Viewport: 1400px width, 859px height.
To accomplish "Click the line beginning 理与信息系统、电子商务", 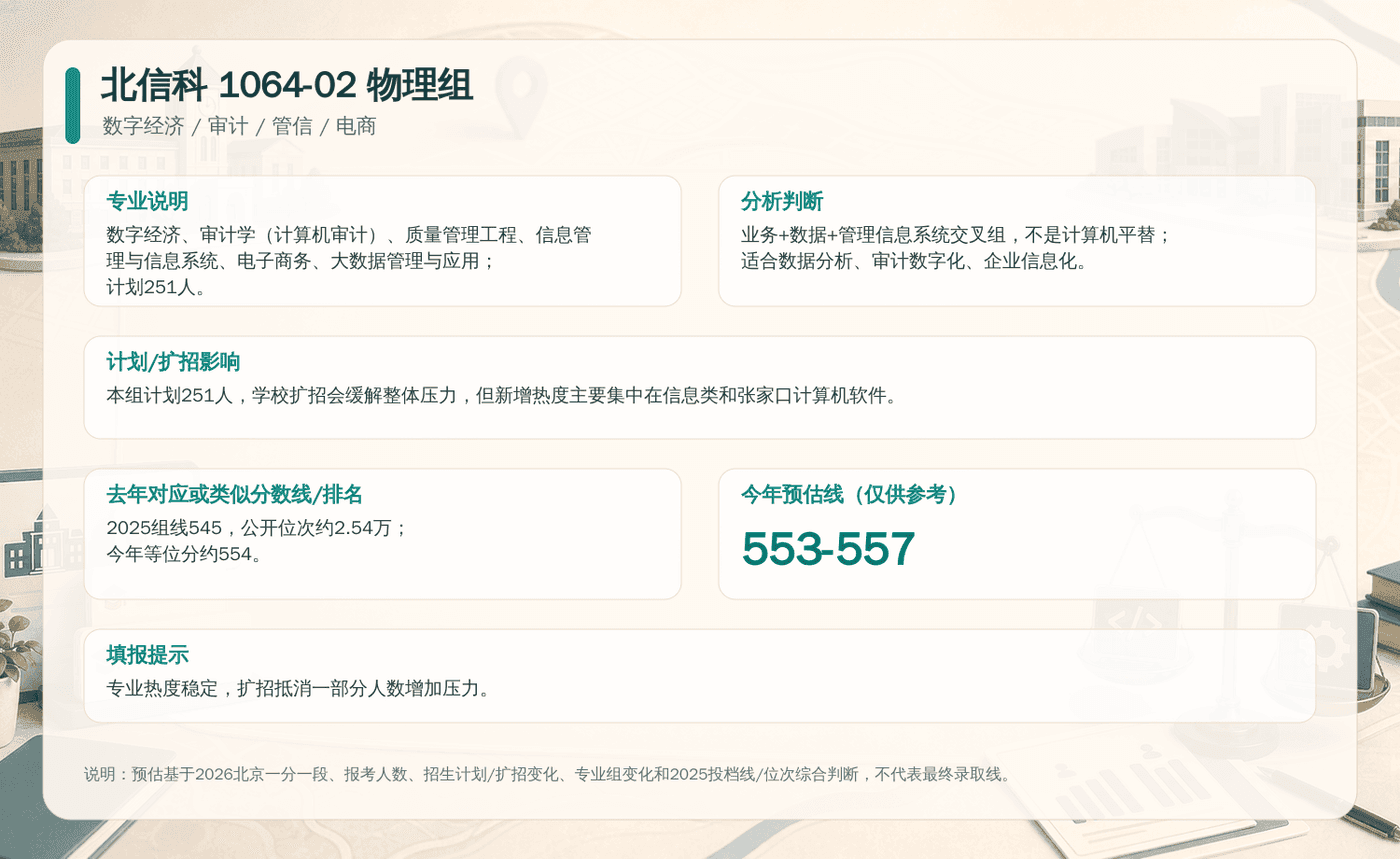I will tap(301, 261).
